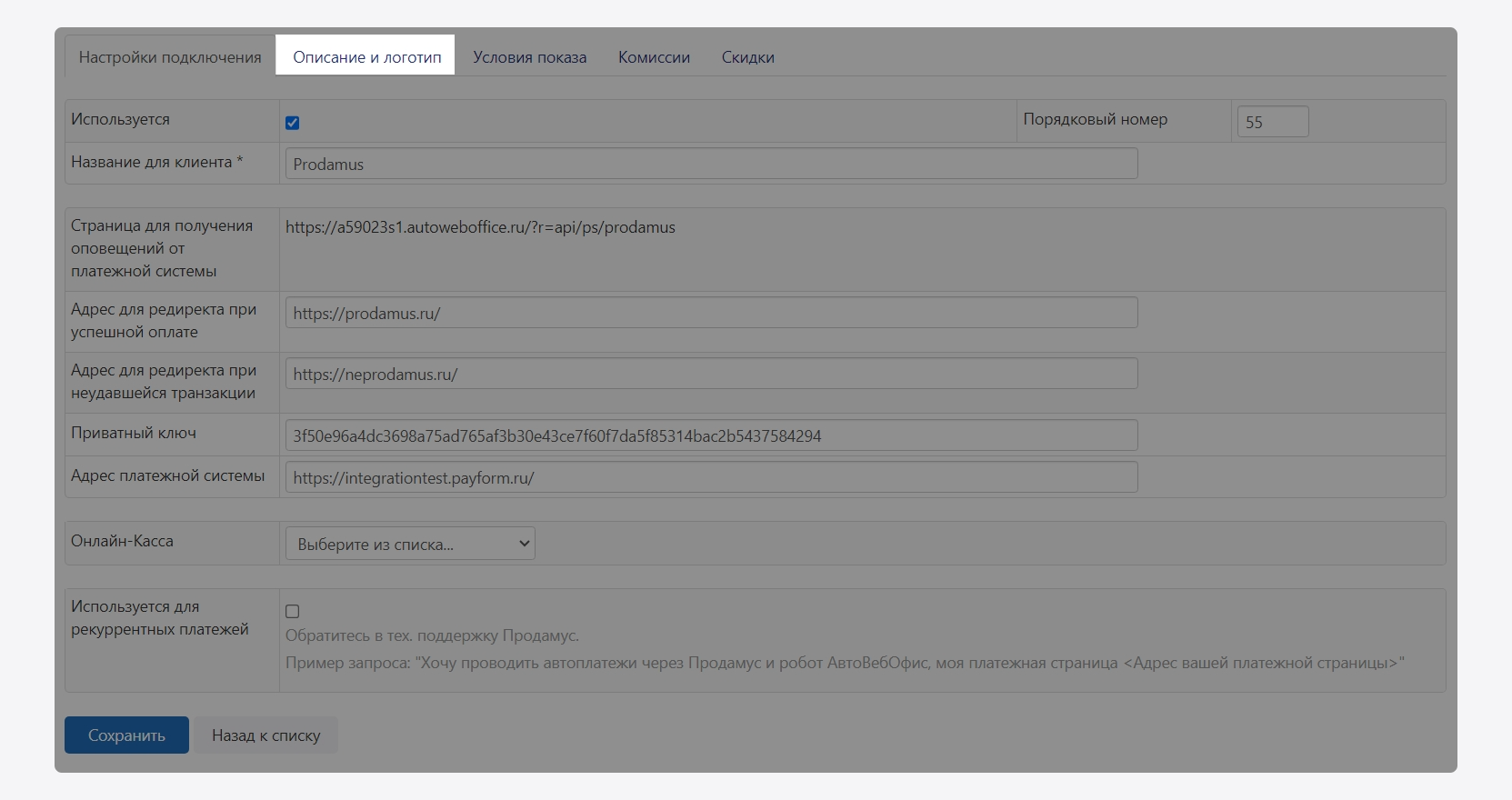Click the Приватный ключ row label
The image size is (1512, 800).
134,433
